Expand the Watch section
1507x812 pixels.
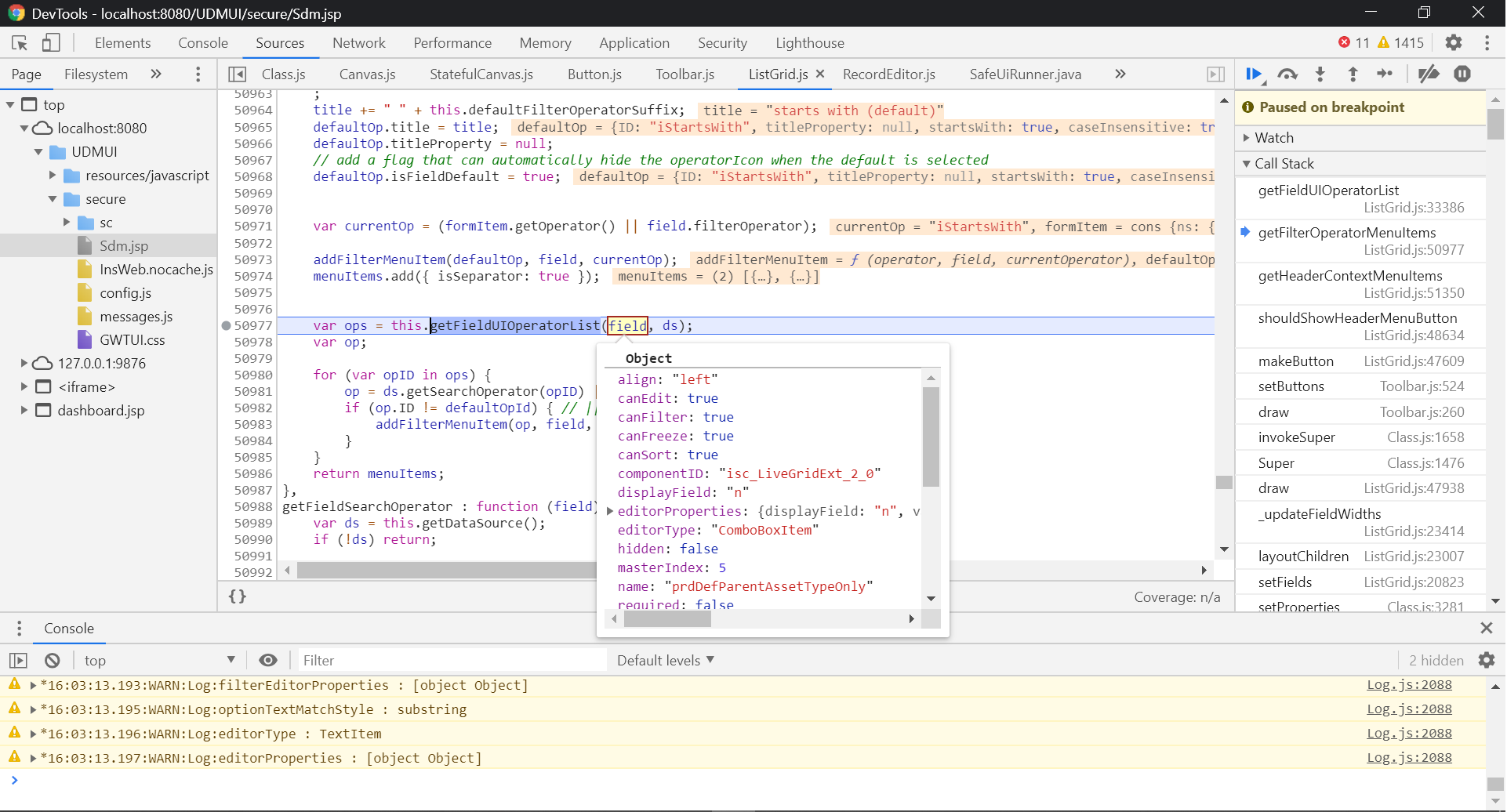(x=1274, y=138)
